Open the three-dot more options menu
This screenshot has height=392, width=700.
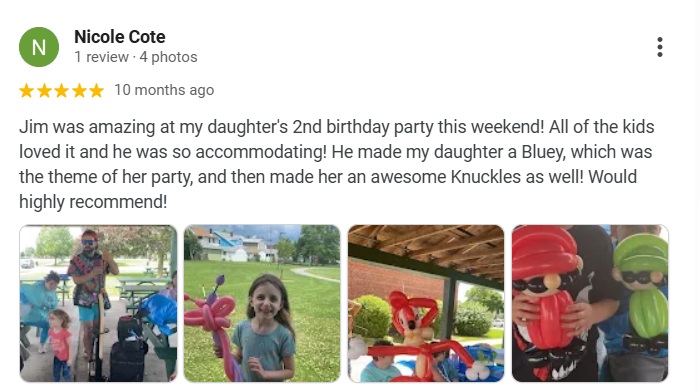(x=659, y=47)
